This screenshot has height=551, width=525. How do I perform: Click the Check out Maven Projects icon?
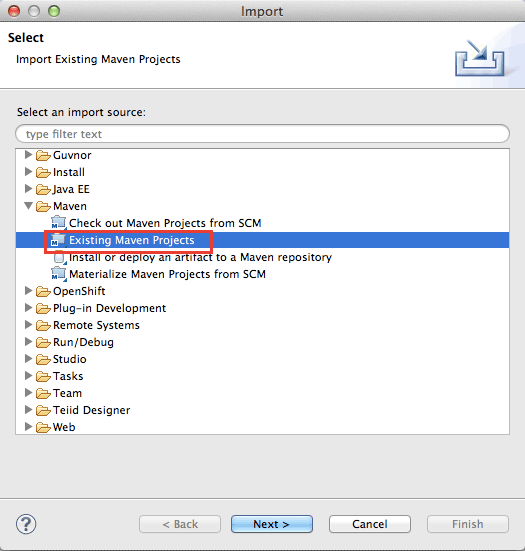pos(59,223)
